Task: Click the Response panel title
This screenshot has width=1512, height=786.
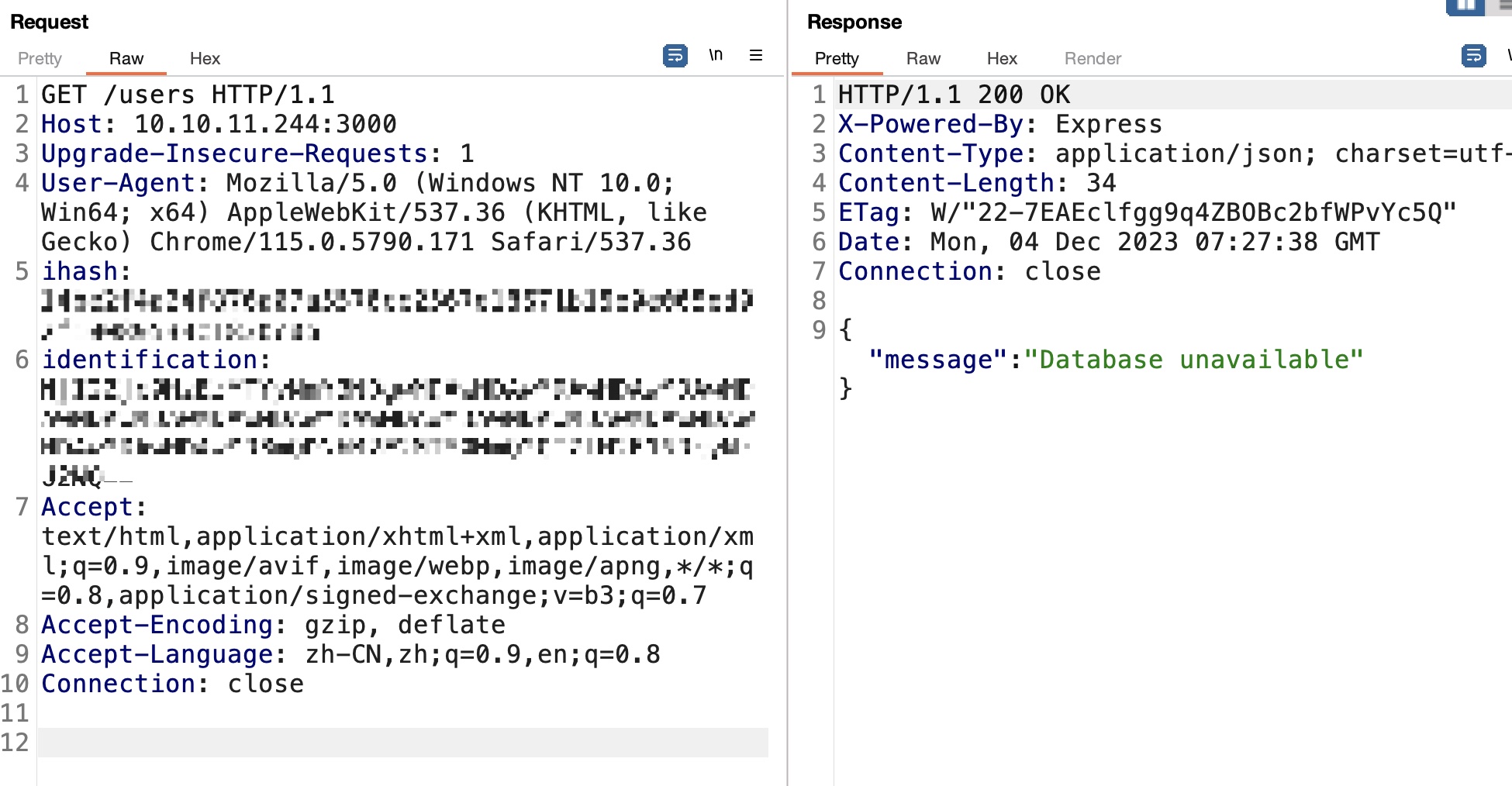Action: [854, 22]
